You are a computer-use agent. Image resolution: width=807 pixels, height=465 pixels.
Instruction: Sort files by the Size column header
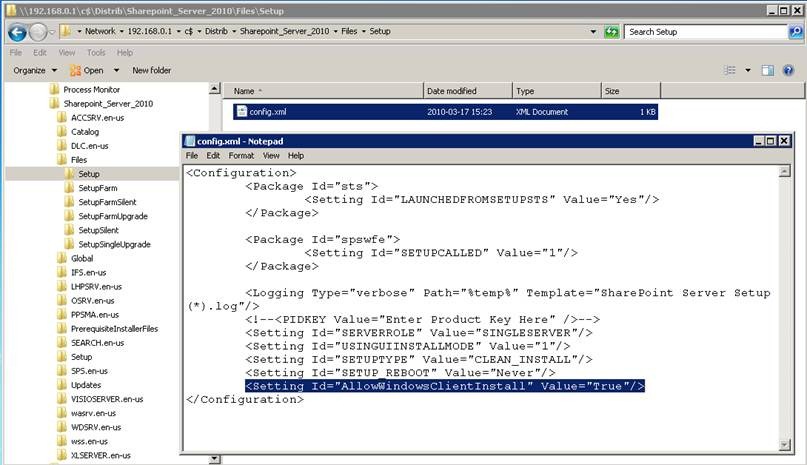pyautogui.click(x=631, y=91)
